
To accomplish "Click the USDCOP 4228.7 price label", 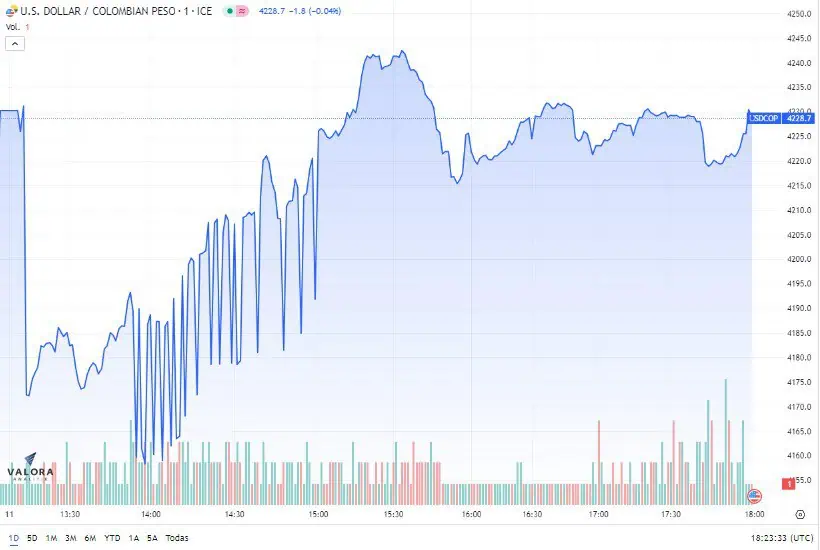I will tap(781, 118).
